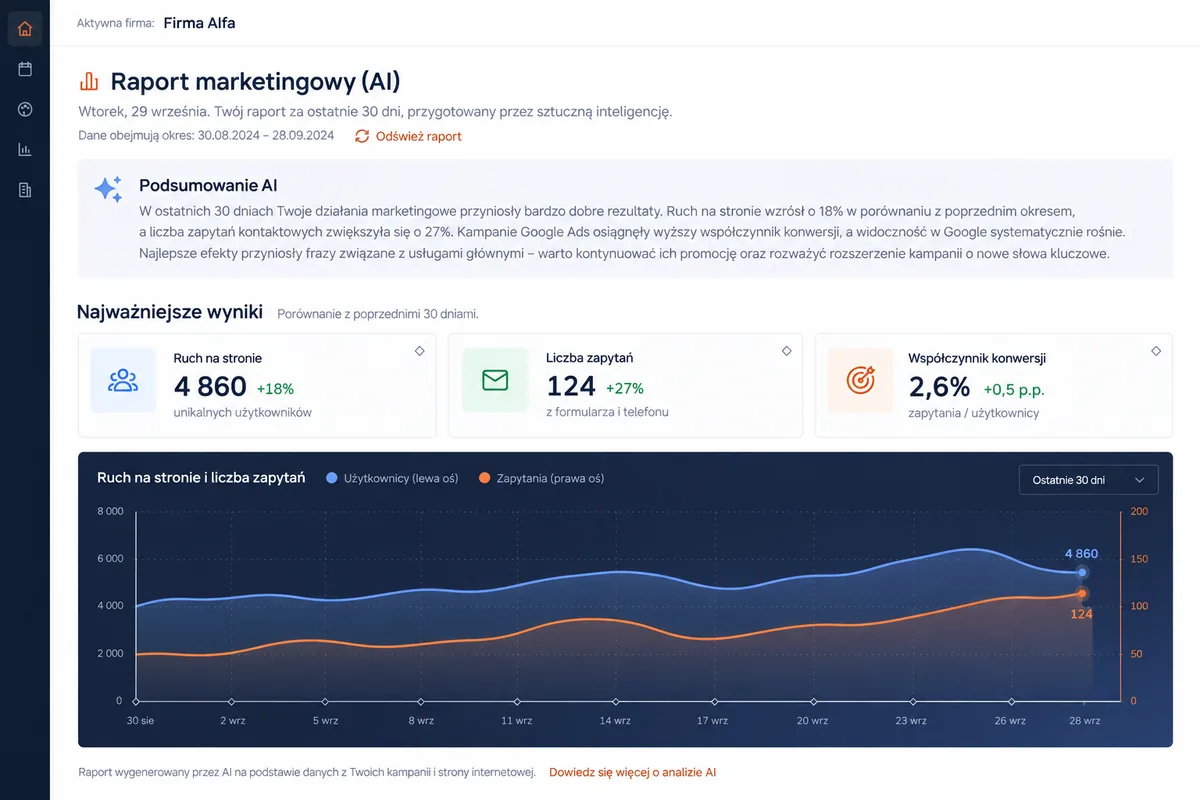
Task: Click the 11 wrz marker on the chart axis
Action: pyautogui.click(x=516, y=702)
